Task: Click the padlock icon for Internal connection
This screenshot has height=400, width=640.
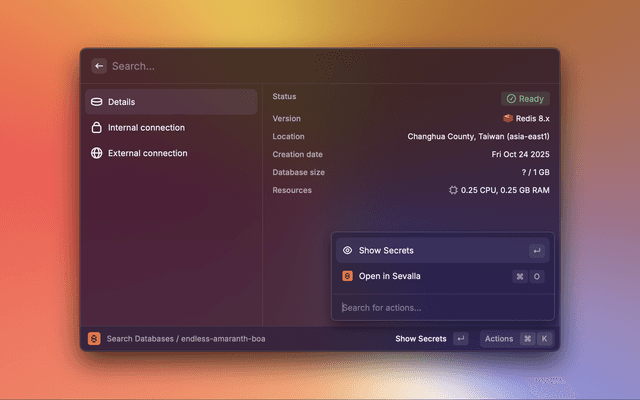Action: (x=96, y=128)
